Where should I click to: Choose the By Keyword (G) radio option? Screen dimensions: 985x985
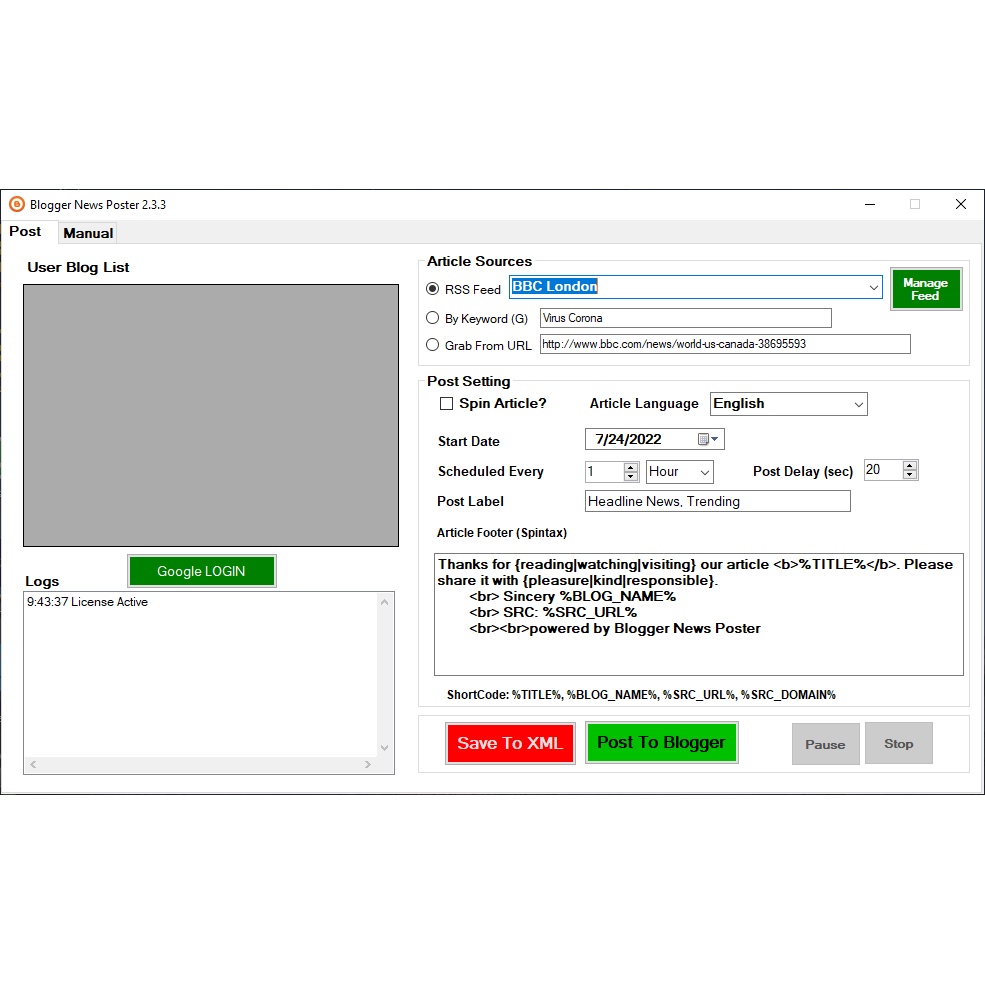pos(433,318)
